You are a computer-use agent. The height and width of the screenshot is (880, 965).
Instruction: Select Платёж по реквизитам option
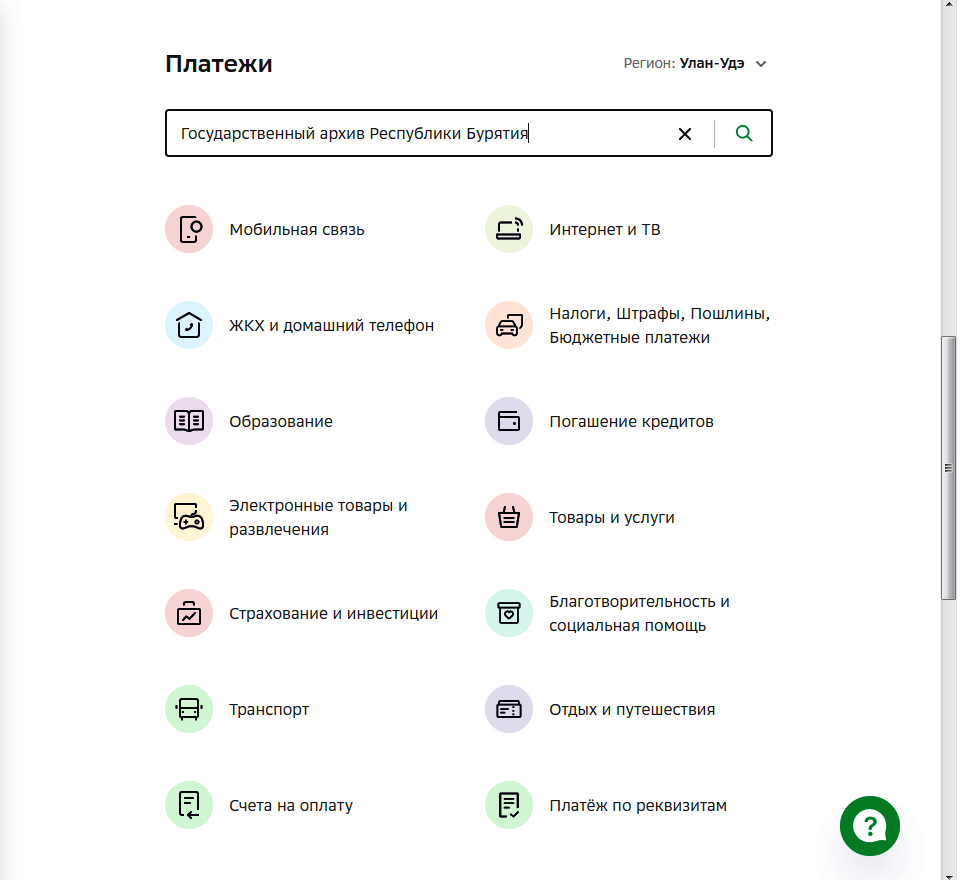point(637,806)
